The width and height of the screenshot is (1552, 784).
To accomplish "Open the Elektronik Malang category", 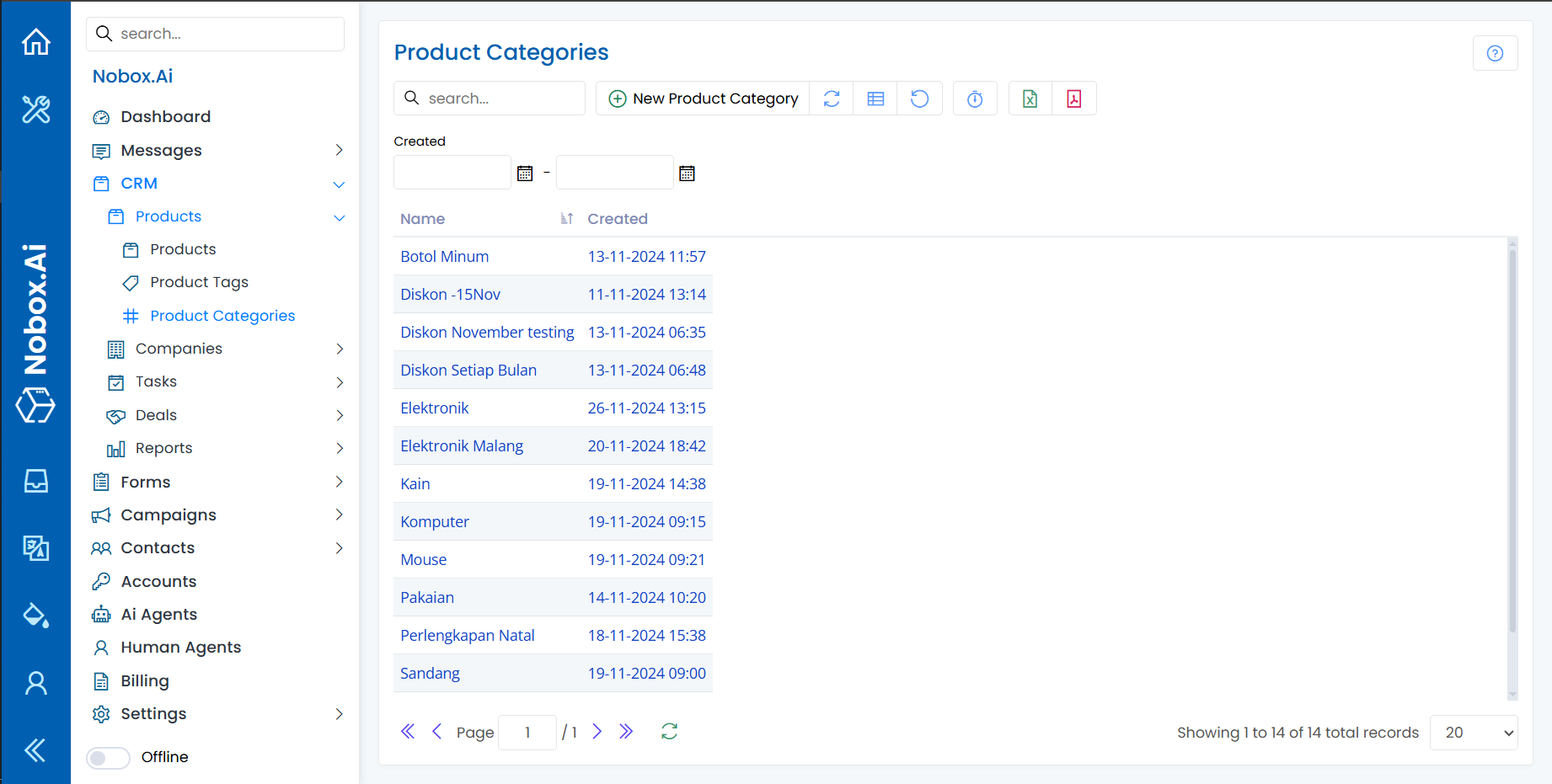I will click(x=462, y=445).
